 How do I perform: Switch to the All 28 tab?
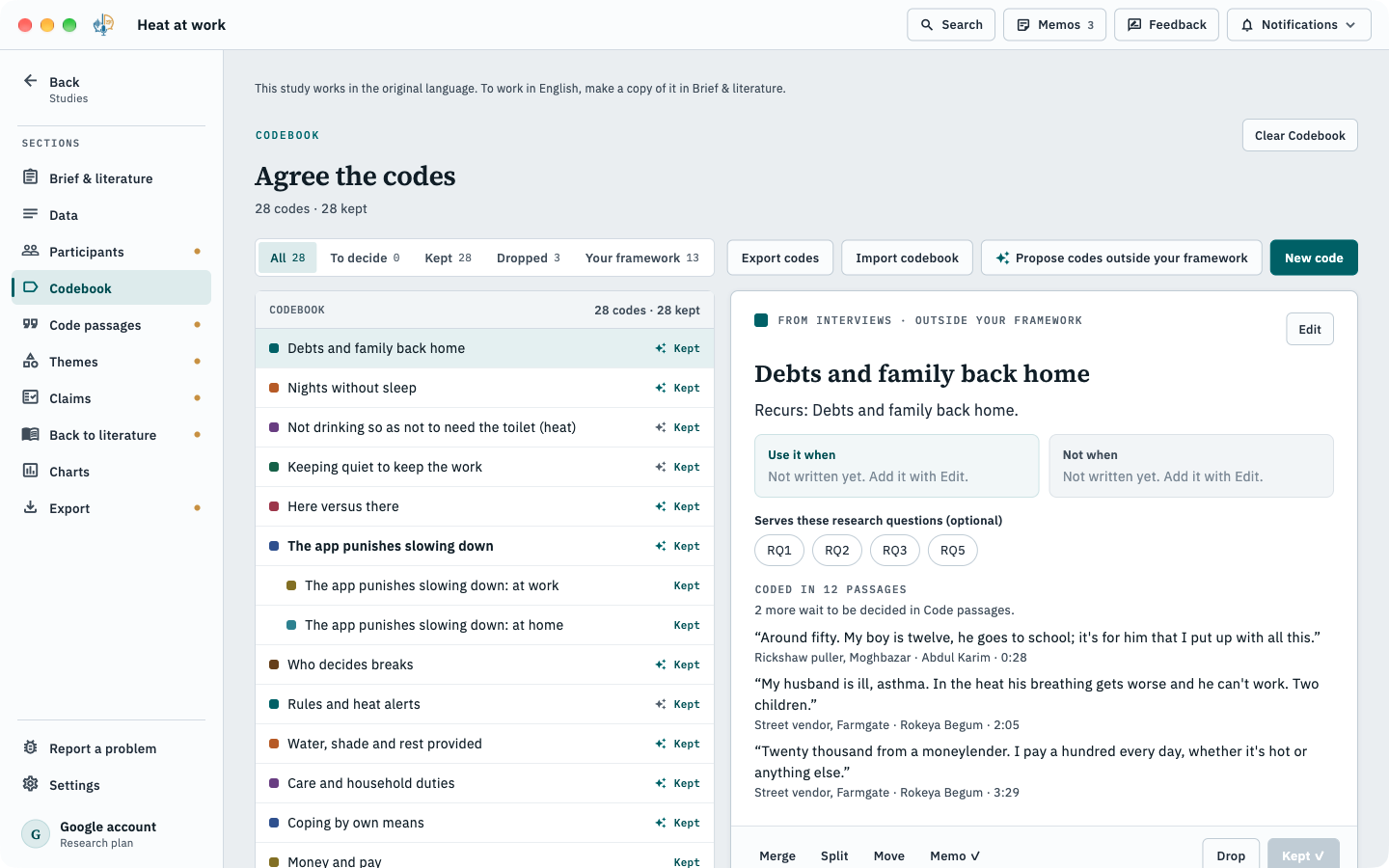pos(287,258)
